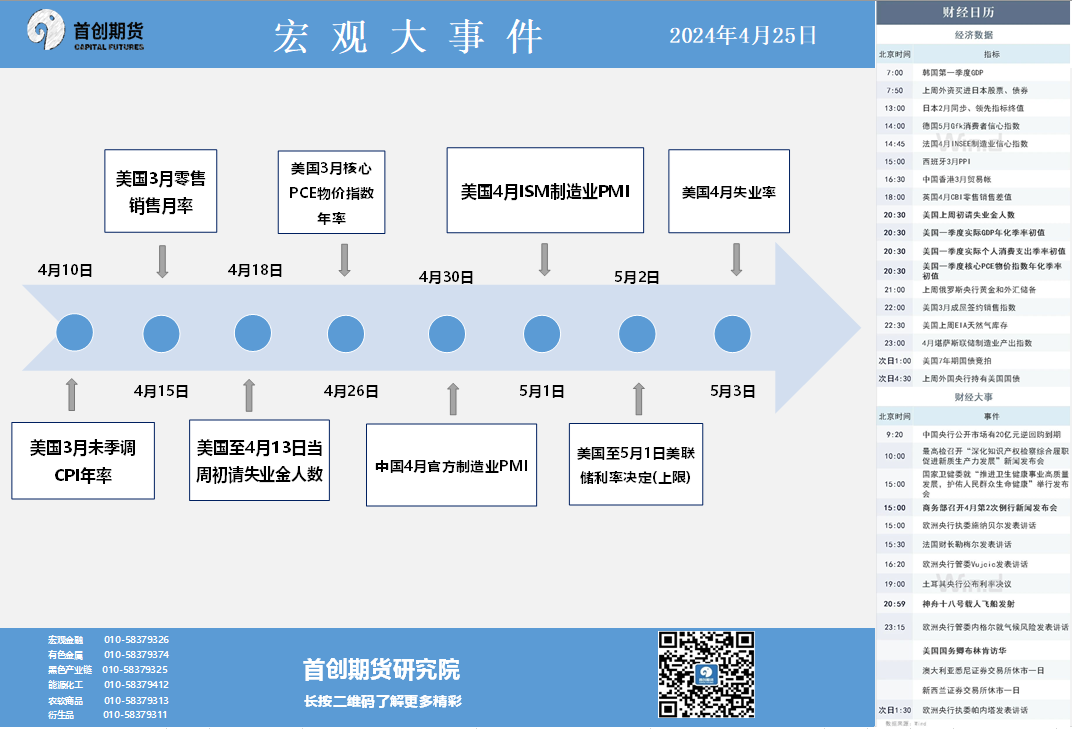
Task: Select the 上周外国央行持有美国国债 row
Action: (973, 379)
